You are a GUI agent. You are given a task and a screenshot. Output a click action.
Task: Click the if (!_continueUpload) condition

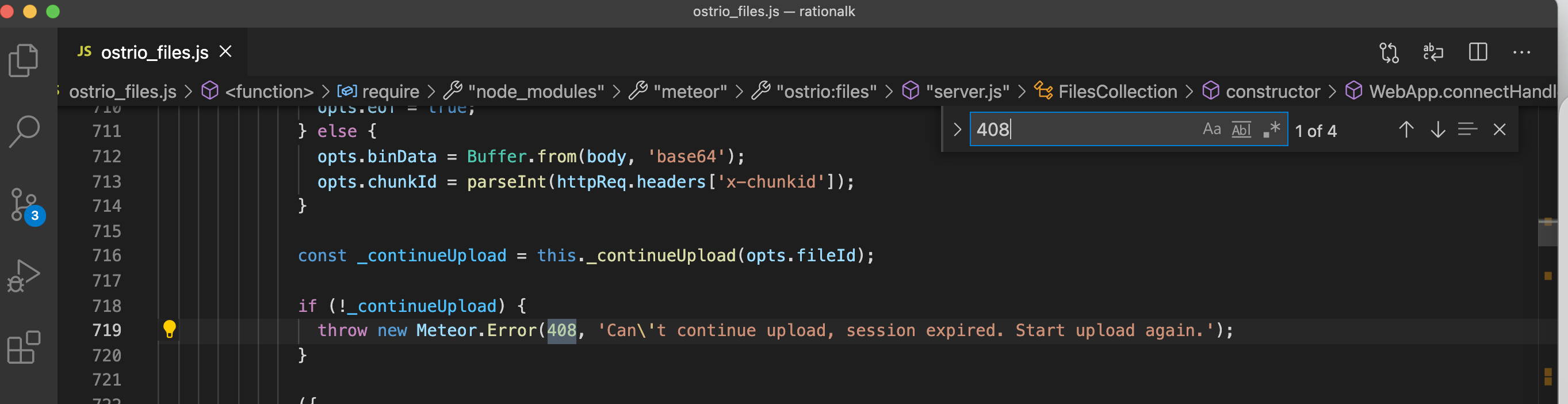pos(401,305)
